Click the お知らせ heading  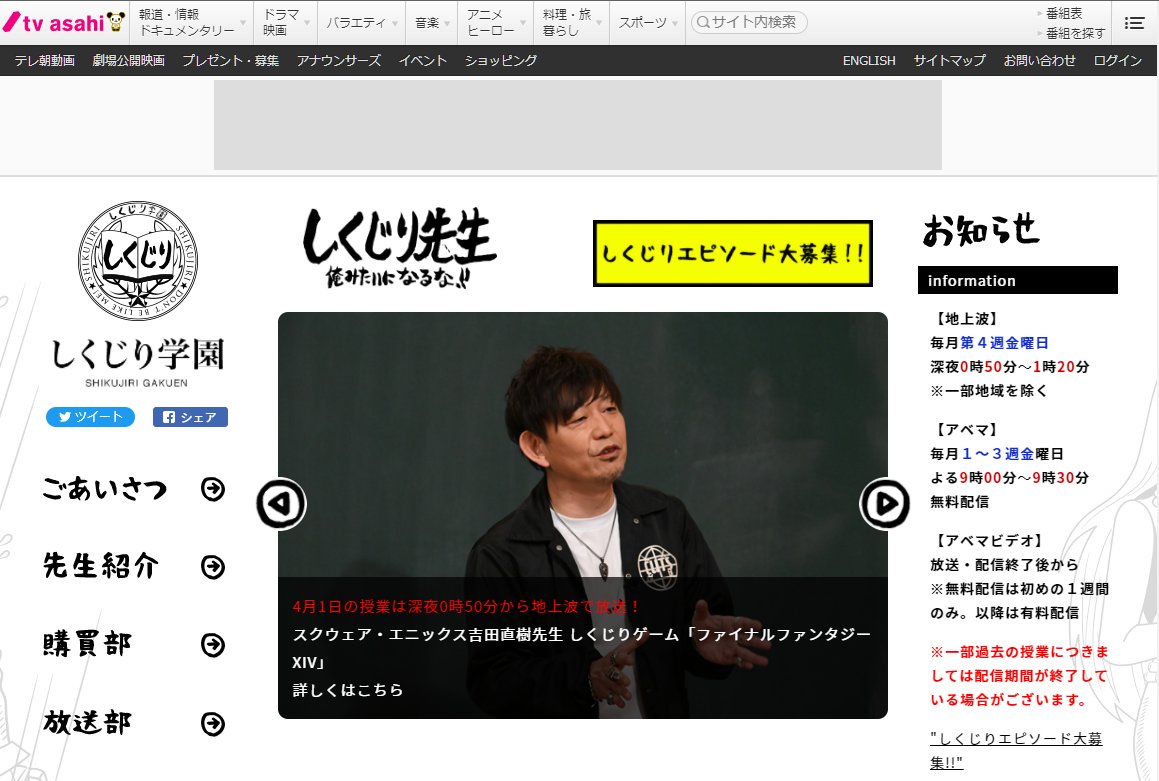(981, 230)
